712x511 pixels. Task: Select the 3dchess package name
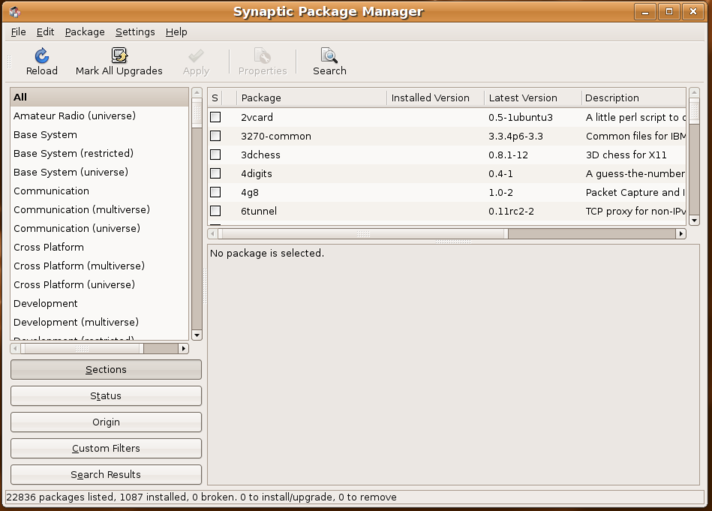click(260, 154)
